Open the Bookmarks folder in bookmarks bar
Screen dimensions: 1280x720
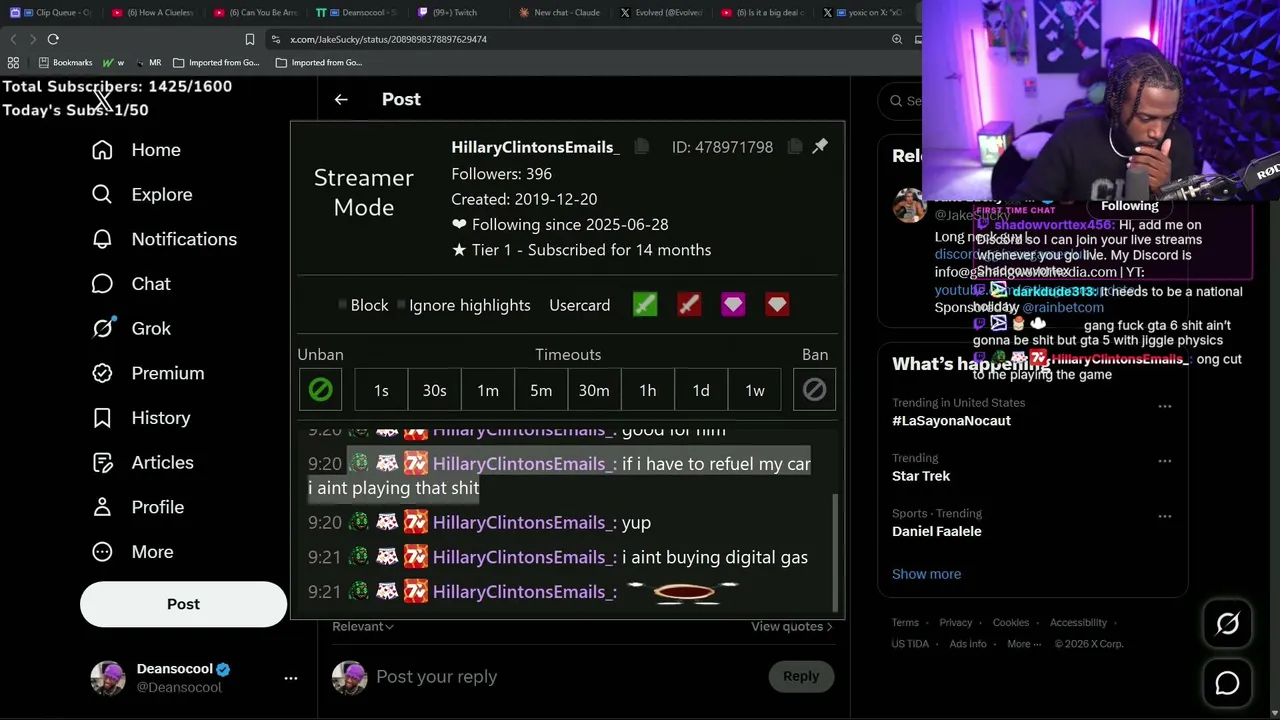click(65, 62)
